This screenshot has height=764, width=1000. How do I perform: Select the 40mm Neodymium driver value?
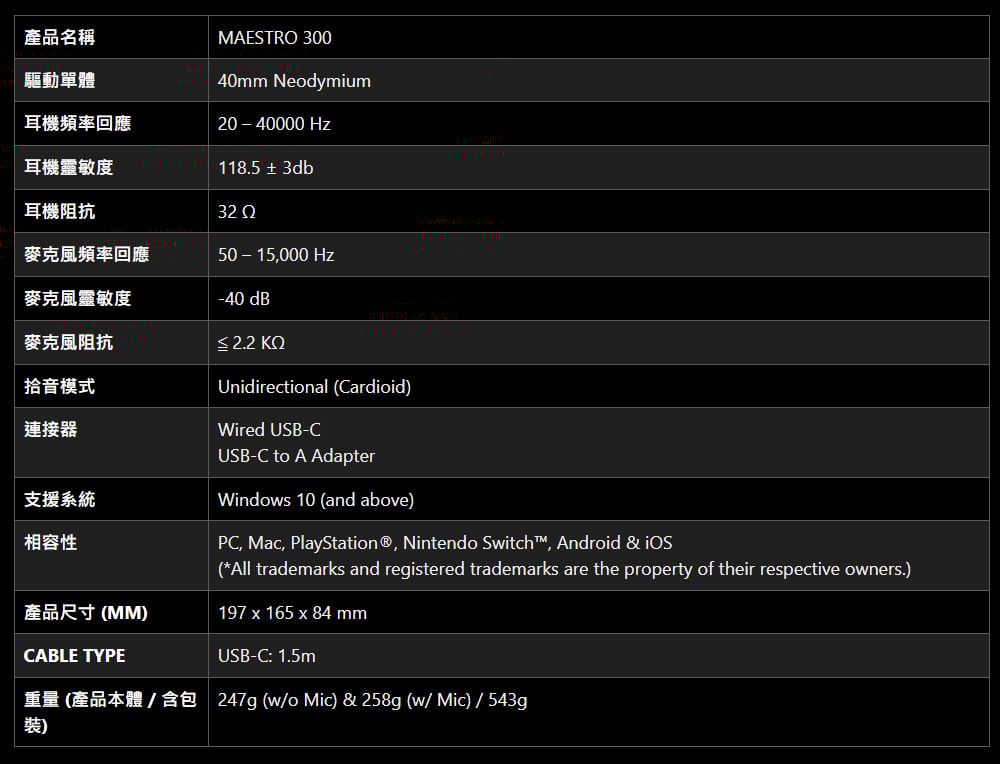(x=294, y=81)
